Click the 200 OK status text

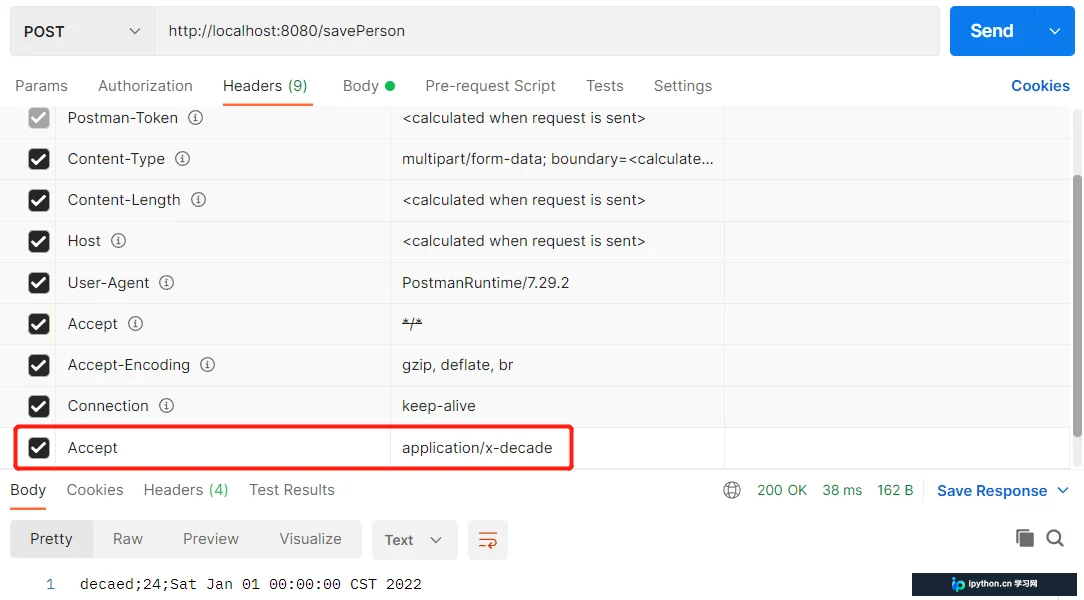click(782, 490)
